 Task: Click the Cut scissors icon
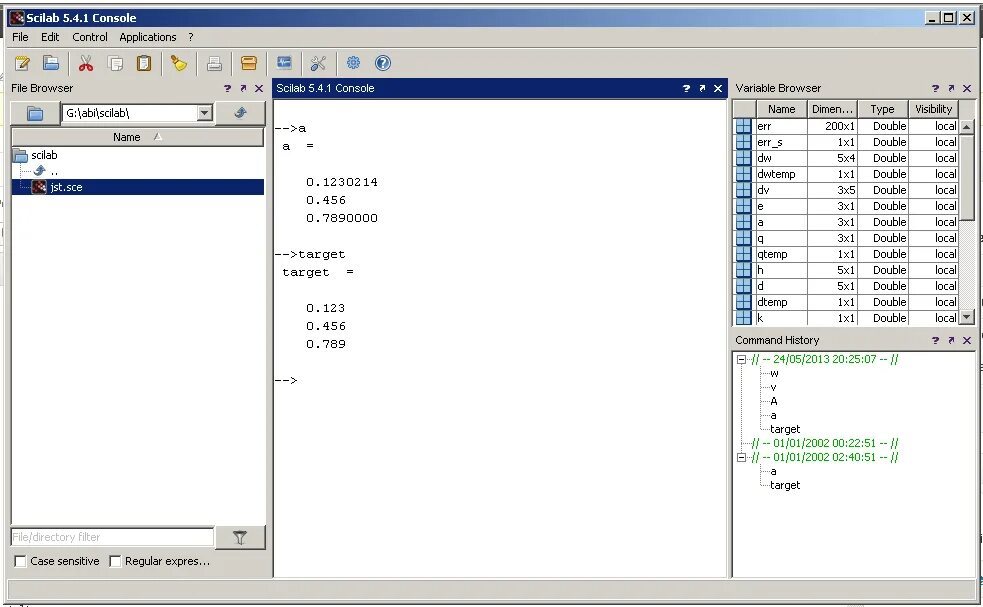point(86,63)
